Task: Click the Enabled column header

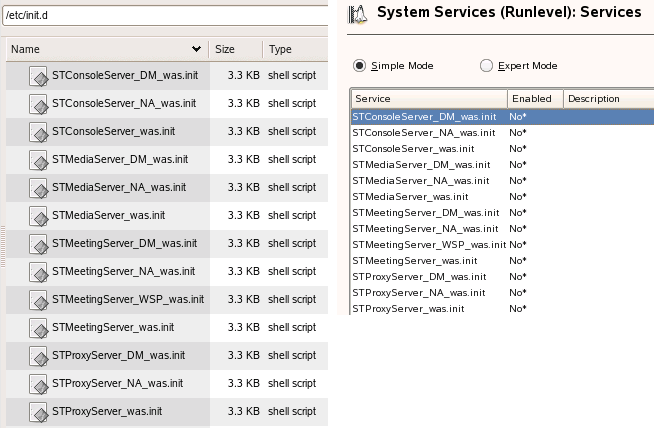Action: [x=534, y=99]
